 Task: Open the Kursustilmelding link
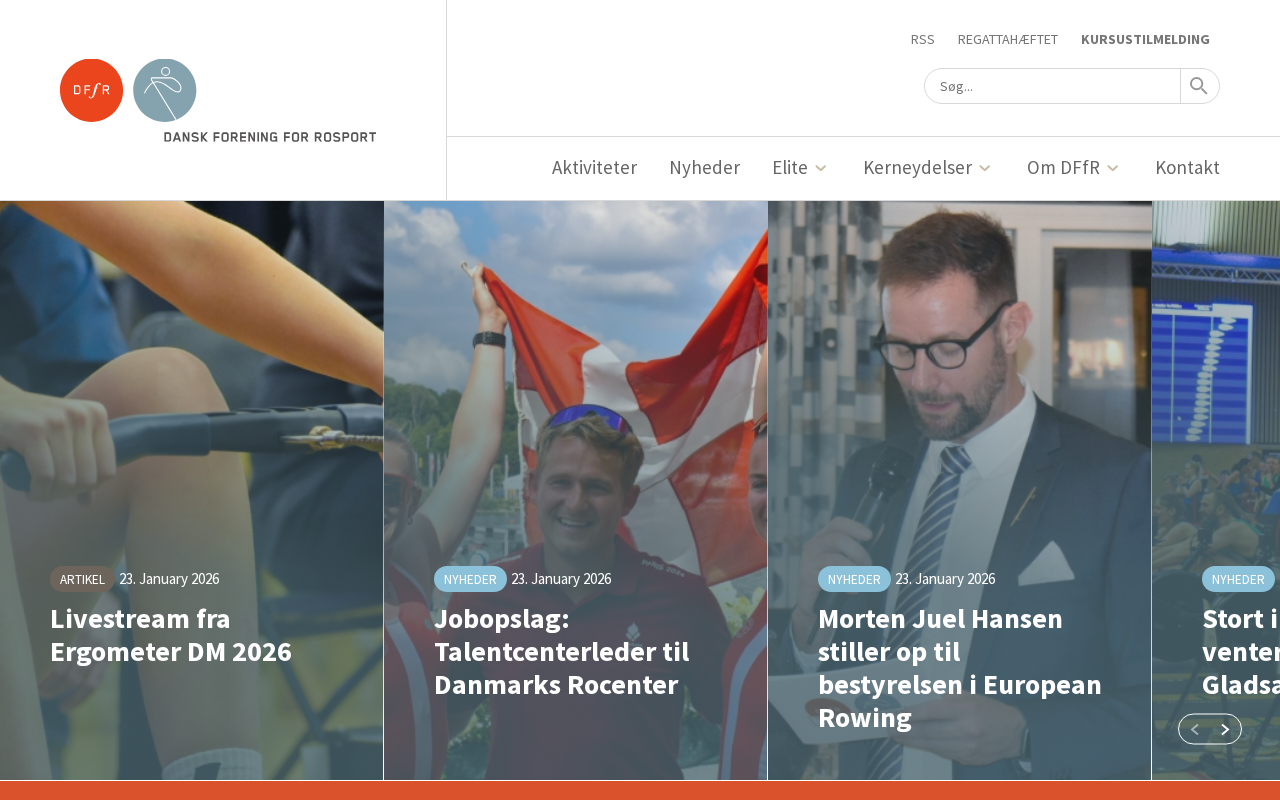pos(1145,39)
